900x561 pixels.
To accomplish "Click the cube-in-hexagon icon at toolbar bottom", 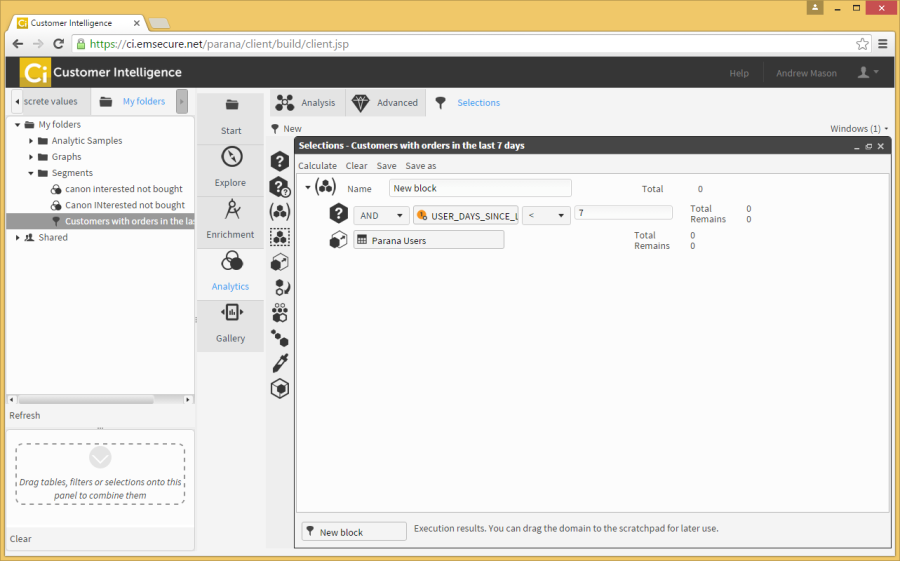I will [x=280, y=389].
